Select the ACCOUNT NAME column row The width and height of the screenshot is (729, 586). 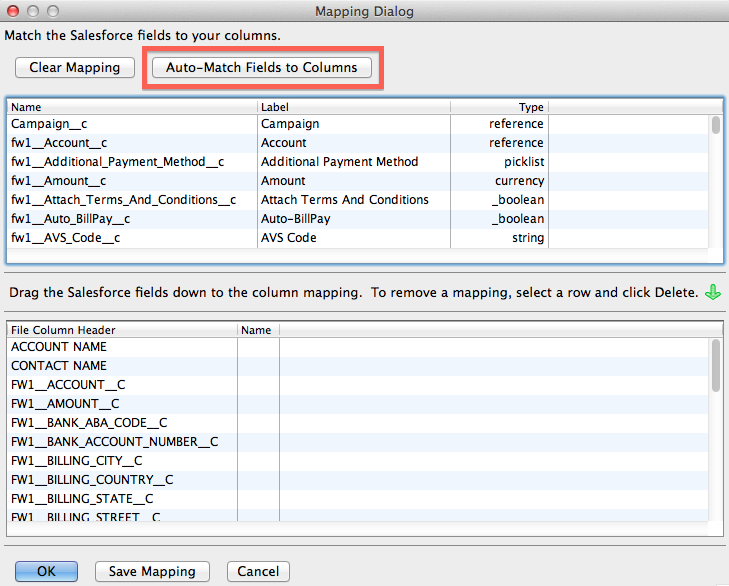pyautogui.click(x=358, y=347)
